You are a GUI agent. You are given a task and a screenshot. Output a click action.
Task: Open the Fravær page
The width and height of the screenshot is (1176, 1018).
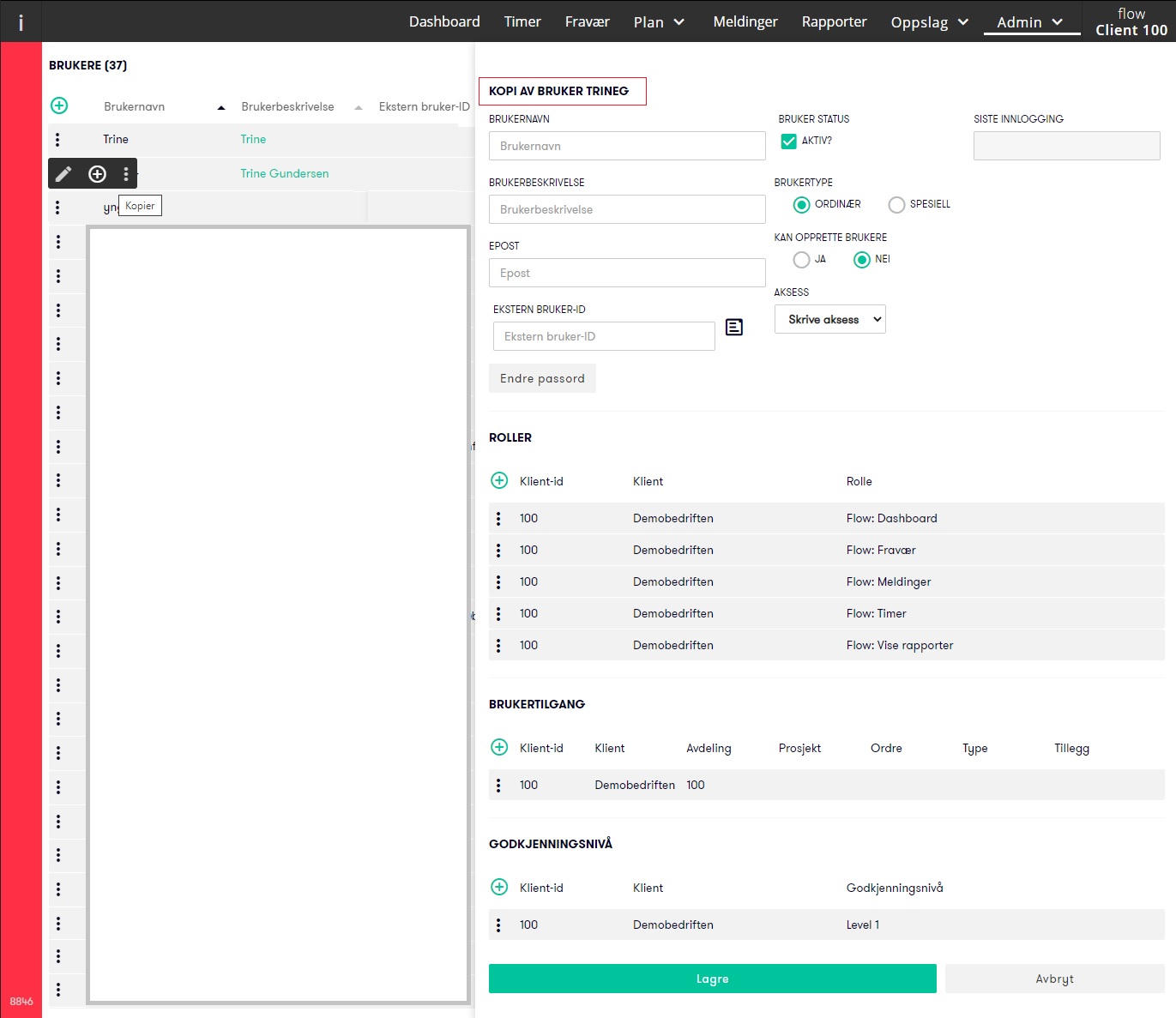588,21
